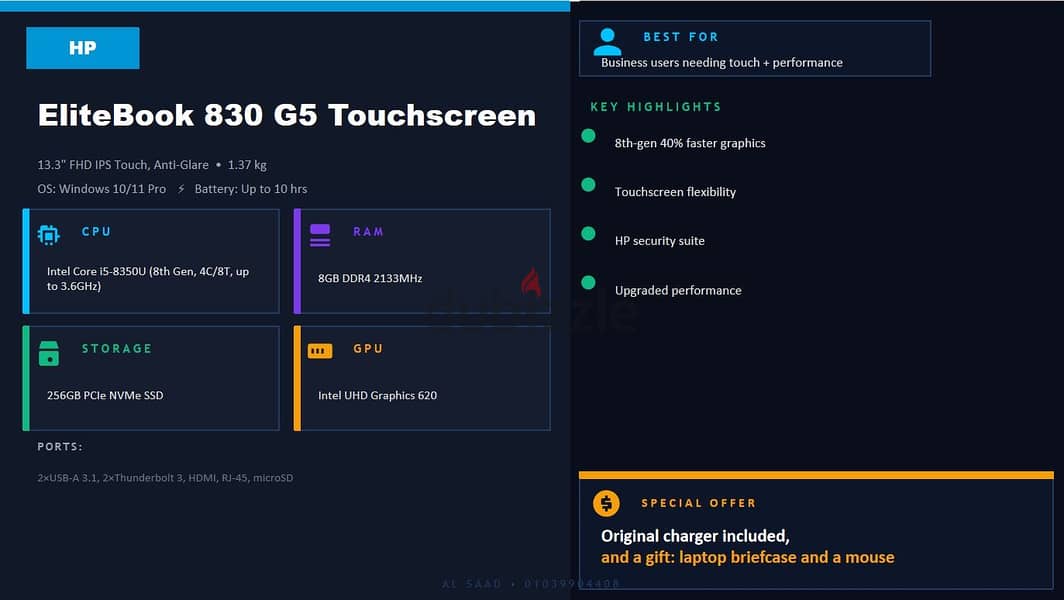
Task: Click the green bullet beside Touchscreen flexibility
Action: click(588, 185)
